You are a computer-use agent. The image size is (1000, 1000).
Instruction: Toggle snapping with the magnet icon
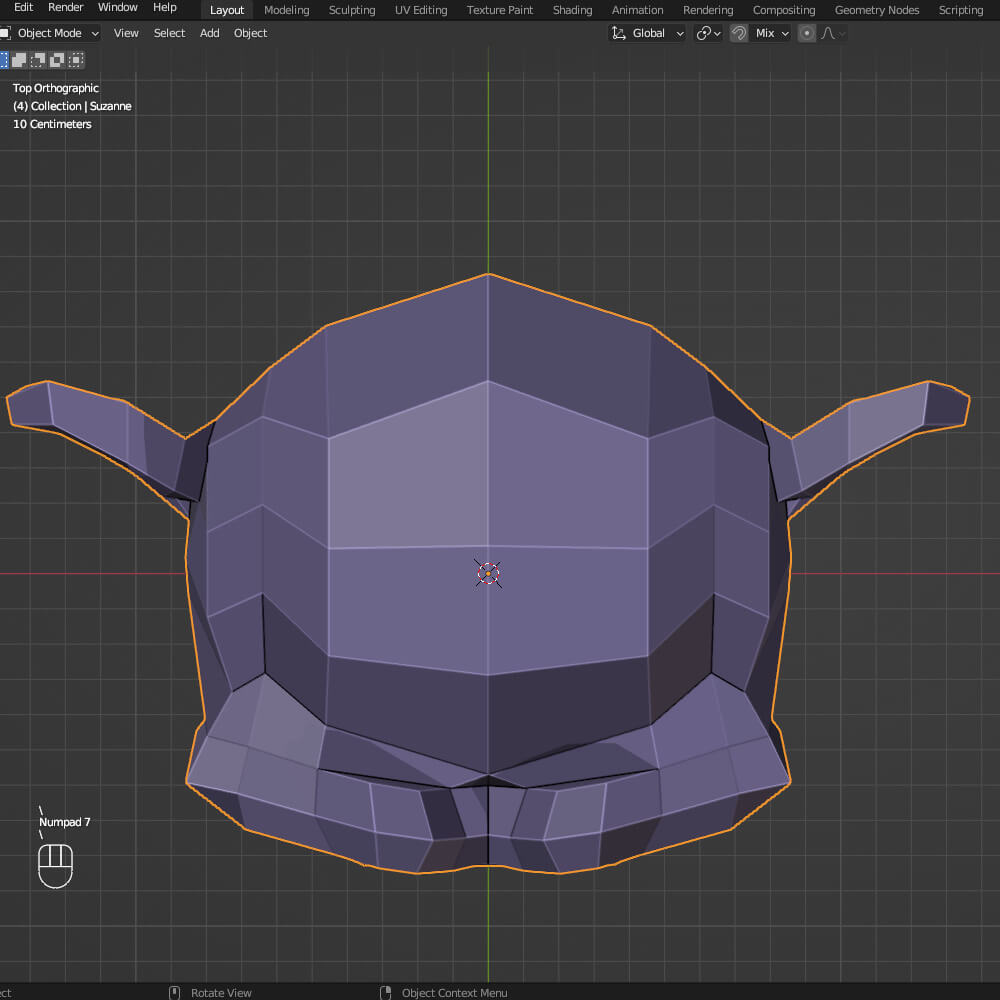[739, 33]
